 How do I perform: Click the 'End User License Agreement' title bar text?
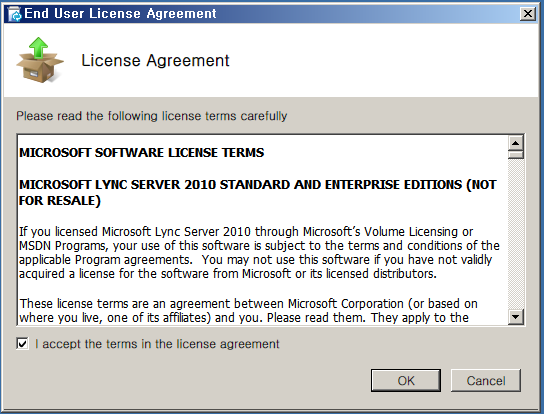(120, 14)
